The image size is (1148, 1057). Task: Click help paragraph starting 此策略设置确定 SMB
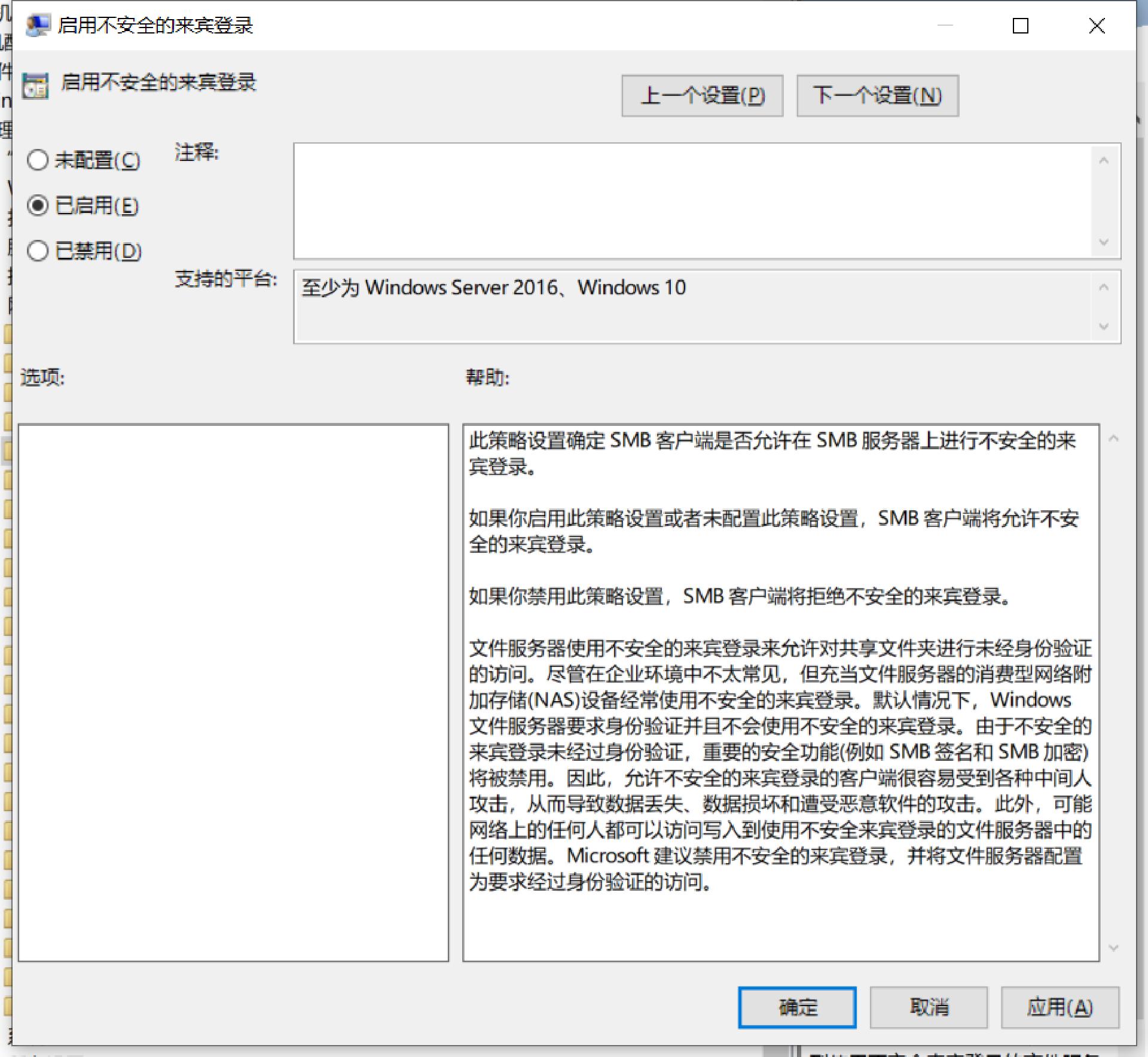[773, 453]
